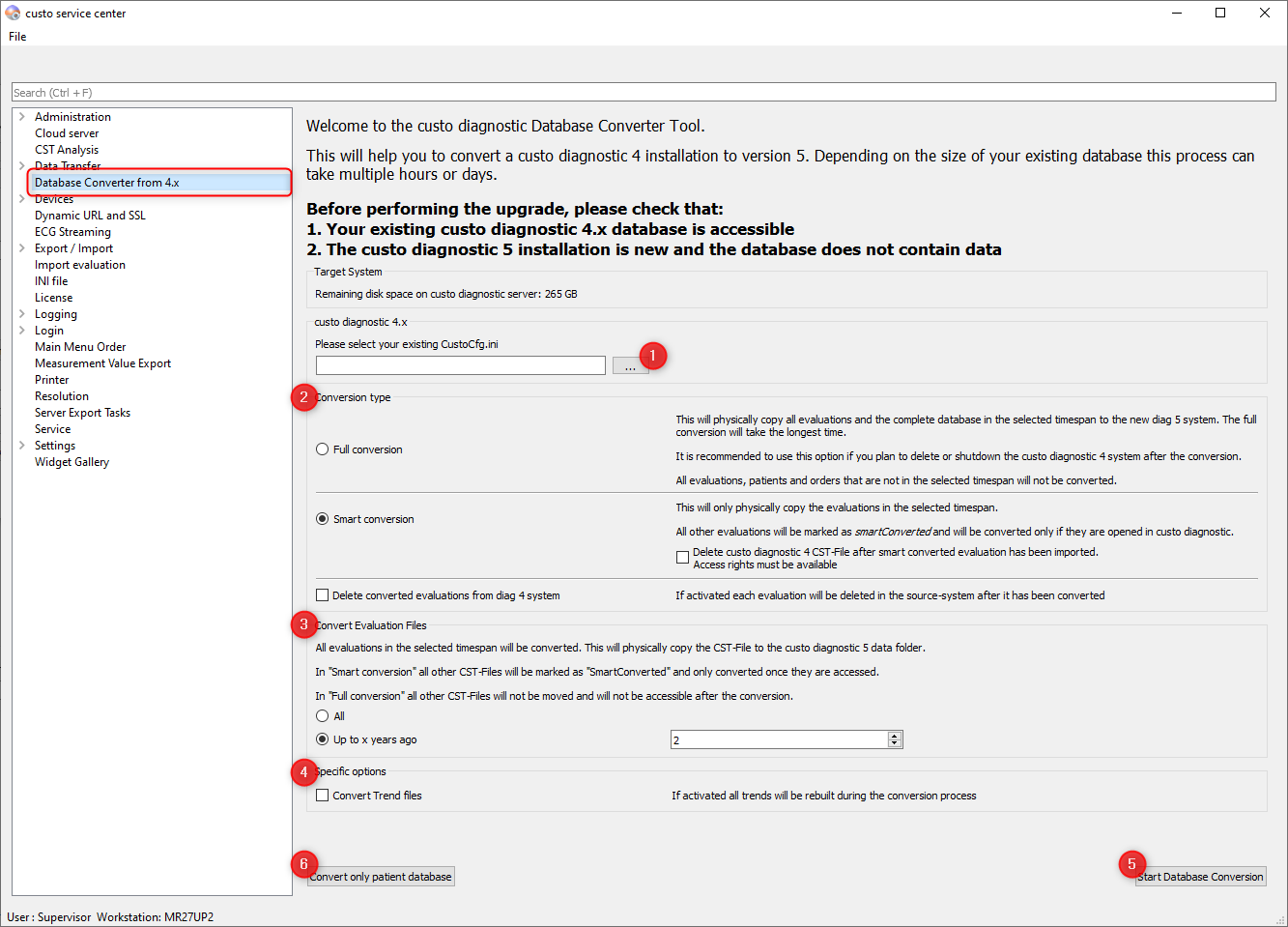Select the Smart conversion radio option
This screenshot has height=927, width=1288.
pos(323,519)
